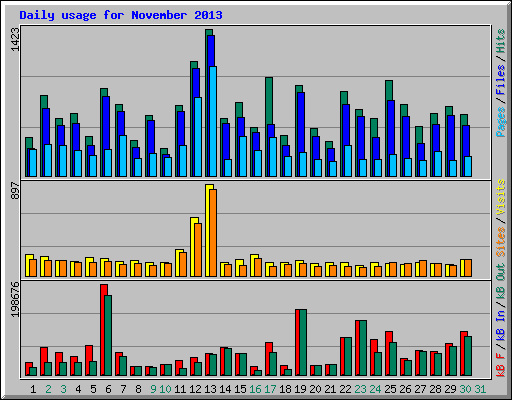Click day 19 on the x-axis

(x=300, y=389)
